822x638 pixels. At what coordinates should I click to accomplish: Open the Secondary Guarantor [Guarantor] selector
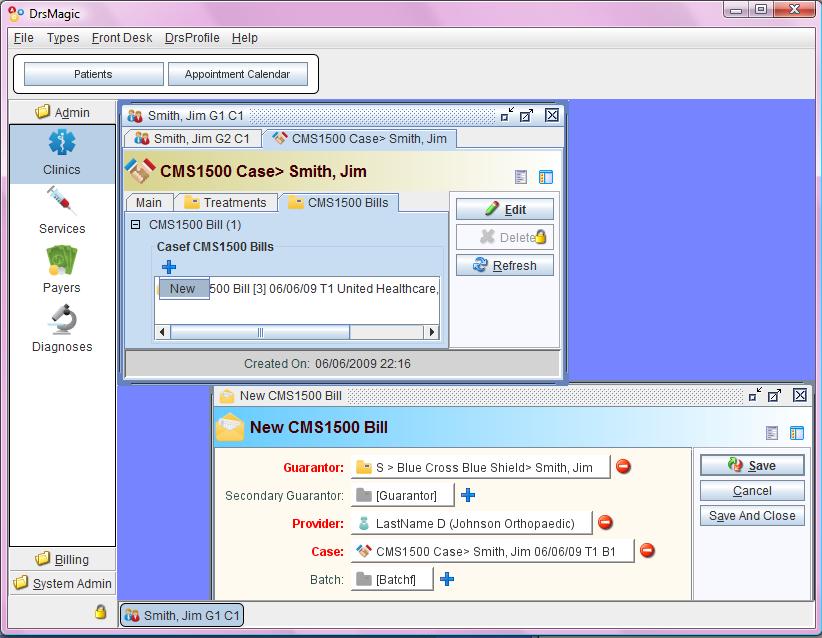pos(402,495)
